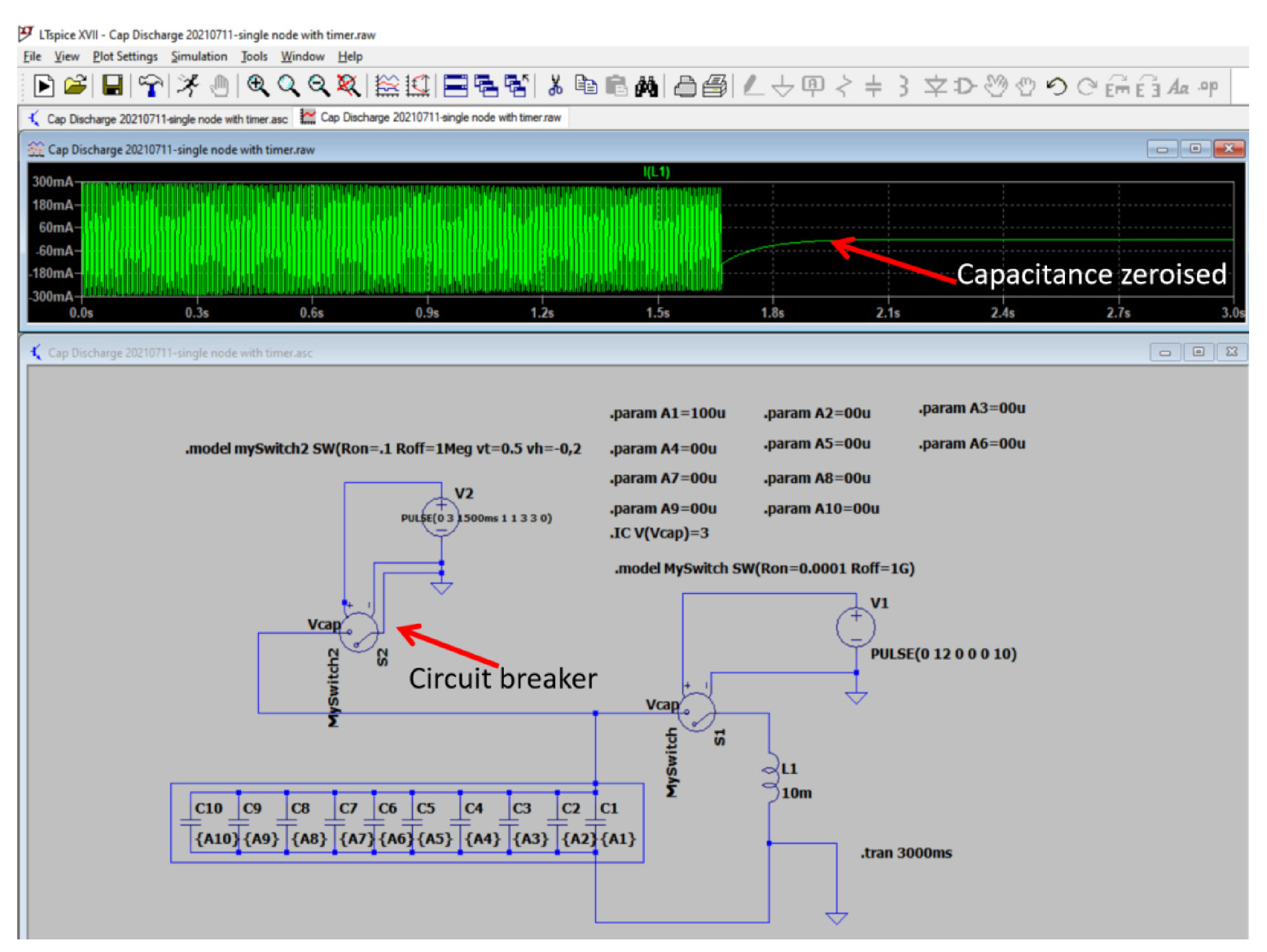Open the Tools menu
The width and height of the screenshot is (1267, 952).
254,56
